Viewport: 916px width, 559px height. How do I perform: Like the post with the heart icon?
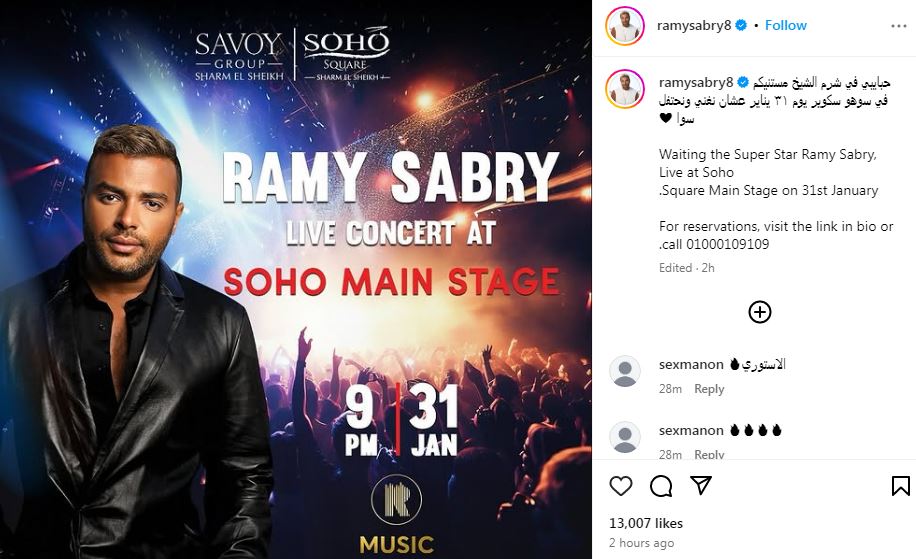tap(620, 486)
